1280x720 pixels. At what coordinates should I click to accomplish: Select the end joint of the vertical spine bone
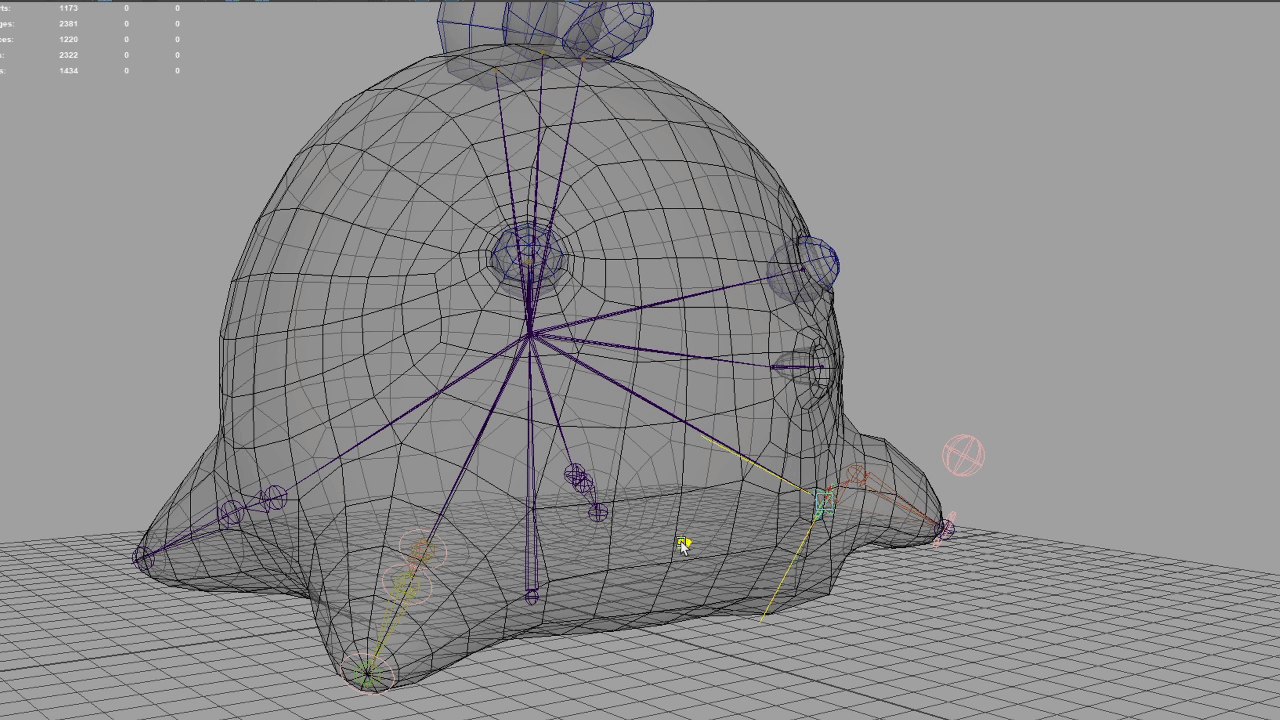(531, 597)
